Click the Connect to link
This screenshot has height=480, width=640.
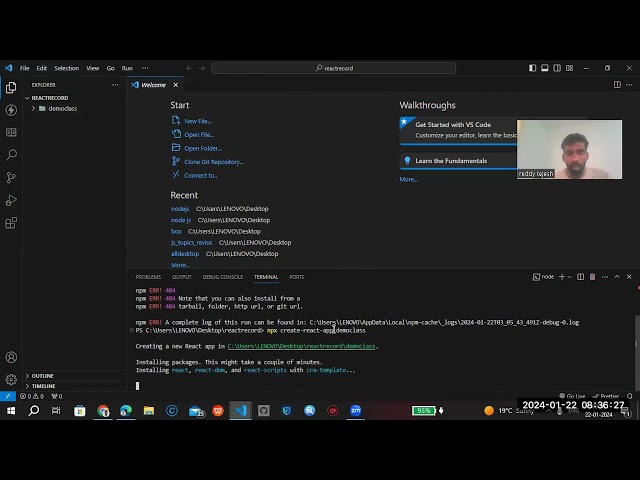tap(201, 176)
